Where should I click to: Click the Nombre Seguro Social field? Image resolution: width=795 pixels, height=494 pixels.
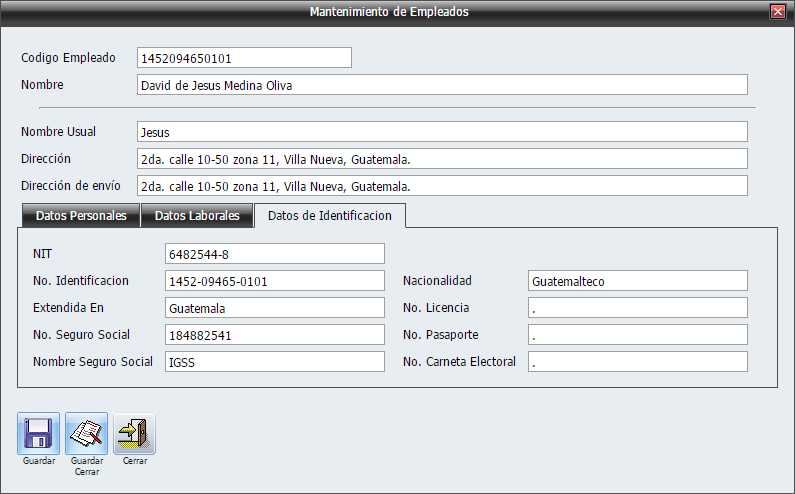tap(274, 362)
